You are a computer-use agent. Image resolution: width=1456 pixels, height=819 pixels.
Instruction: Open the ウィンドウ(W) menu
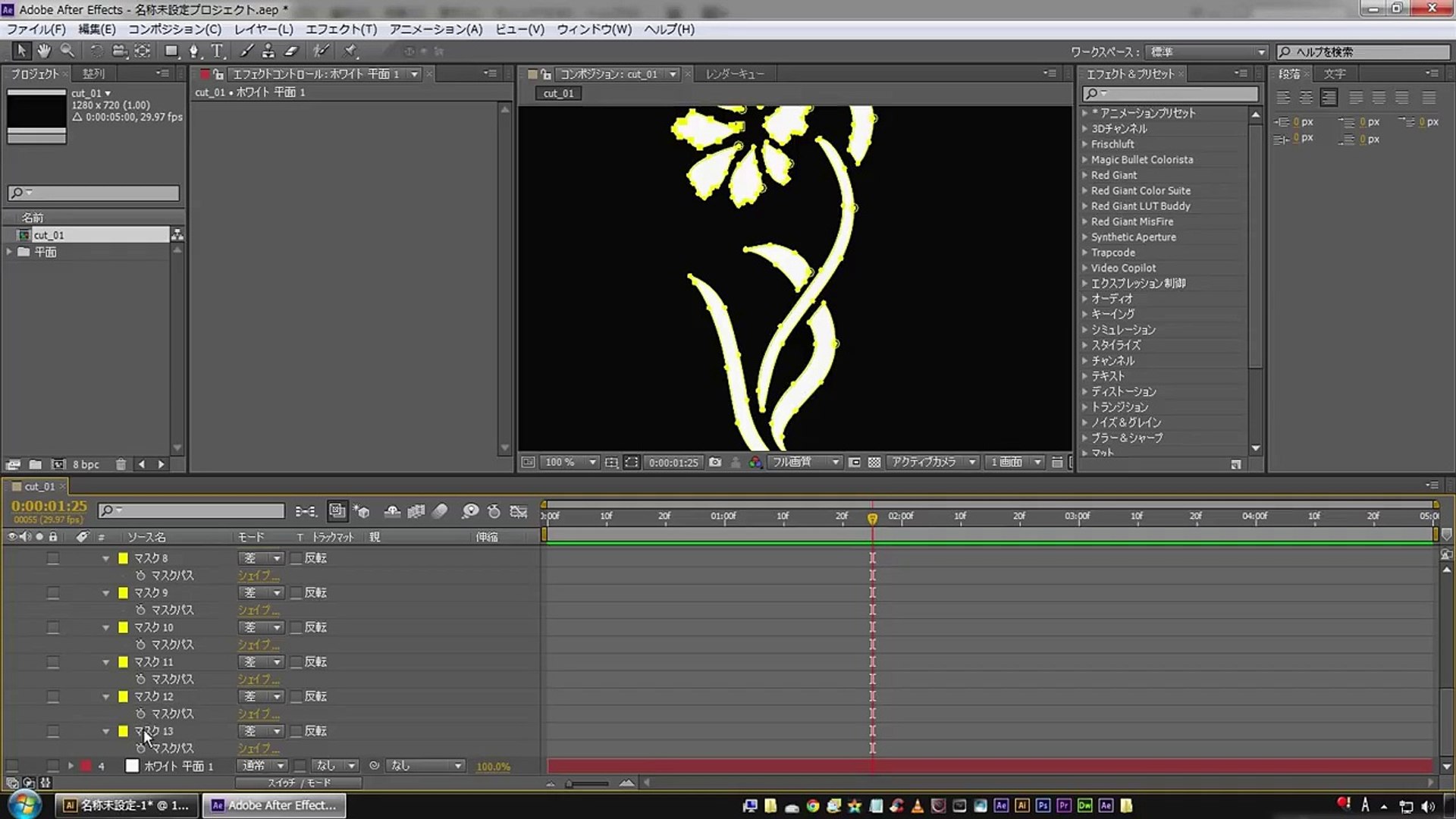tap(594, 29)
